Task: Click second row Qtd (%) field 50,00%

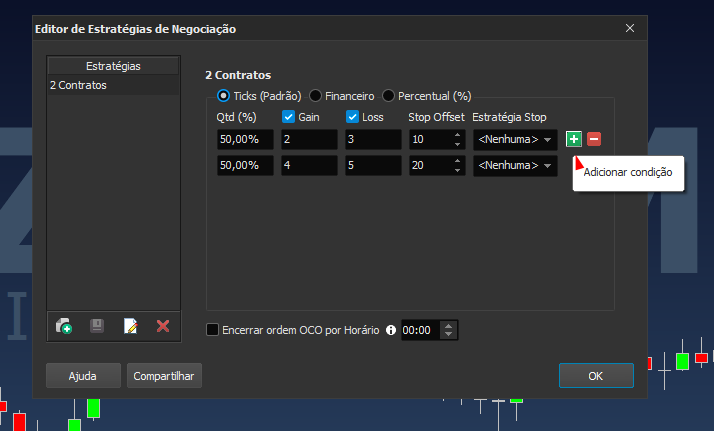Action: 245,165
